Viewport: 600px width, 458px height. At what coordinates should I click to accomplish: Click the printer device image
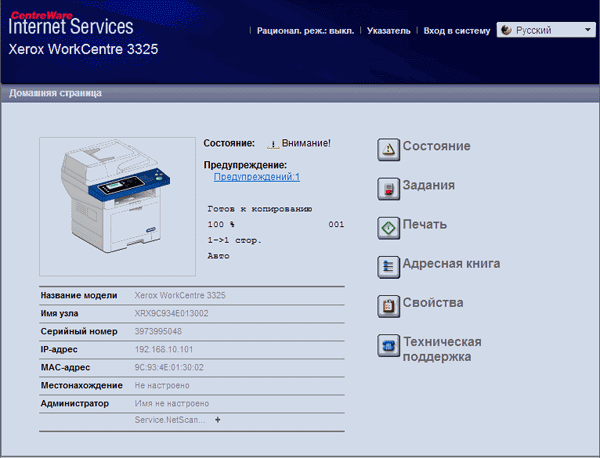coord(117,207)
